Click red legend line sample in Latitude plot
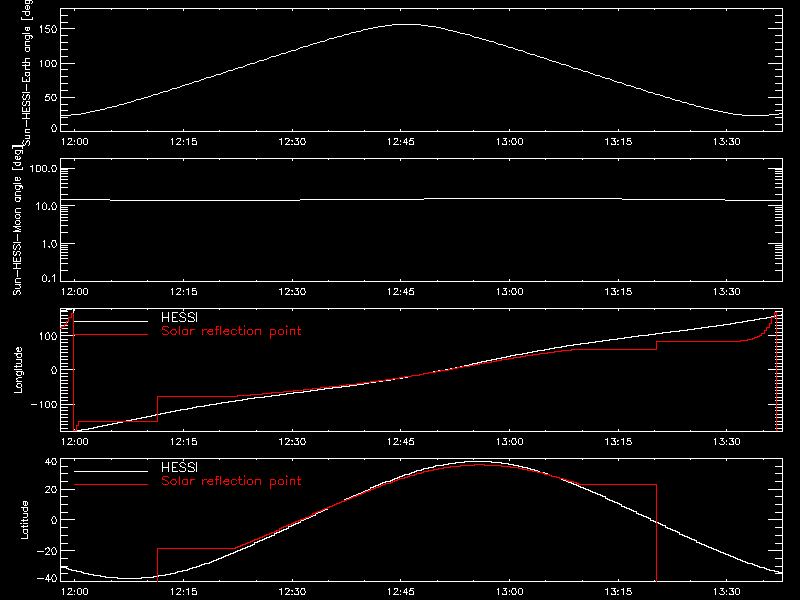The width and height of the screenshot is (800, 600). [x=111, y=485]
